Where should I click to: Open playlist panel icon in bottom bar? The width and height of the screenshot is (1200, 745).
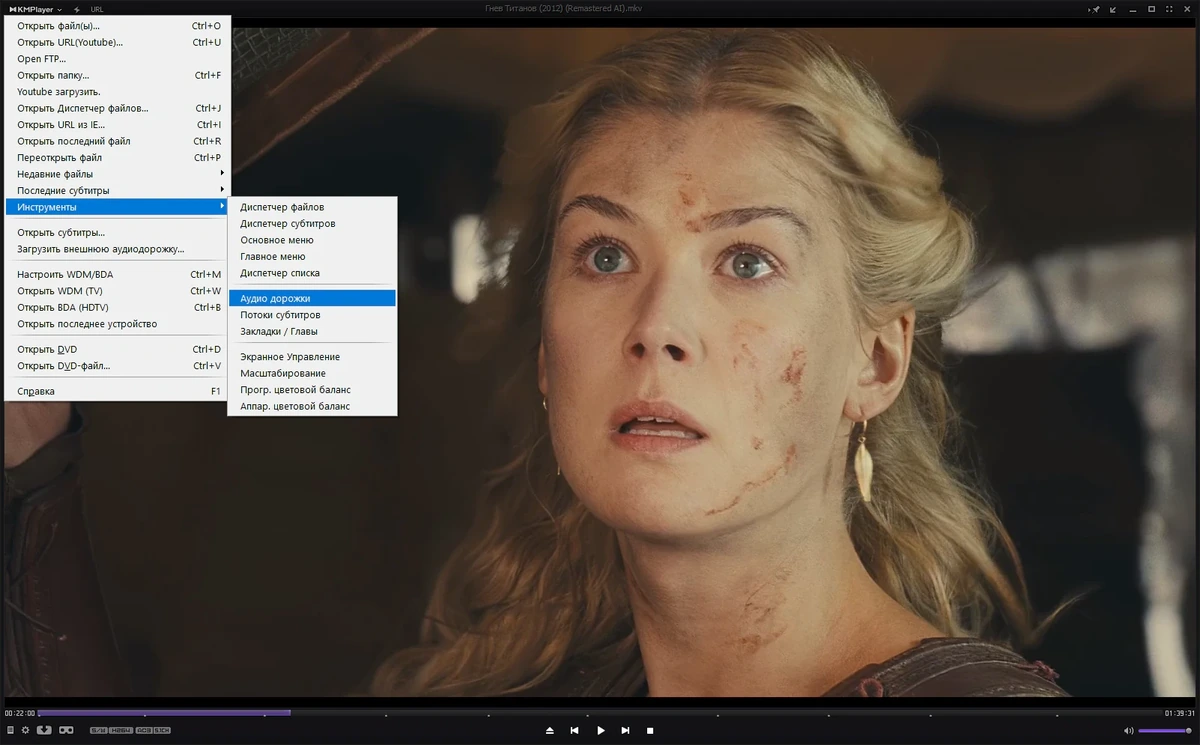coord(10,730)
